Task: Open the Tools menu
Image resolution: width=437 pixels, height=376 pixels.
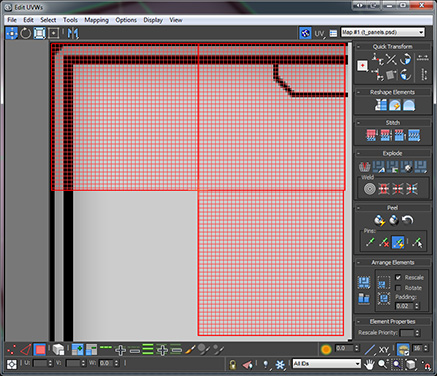Action: coord(70,20)
